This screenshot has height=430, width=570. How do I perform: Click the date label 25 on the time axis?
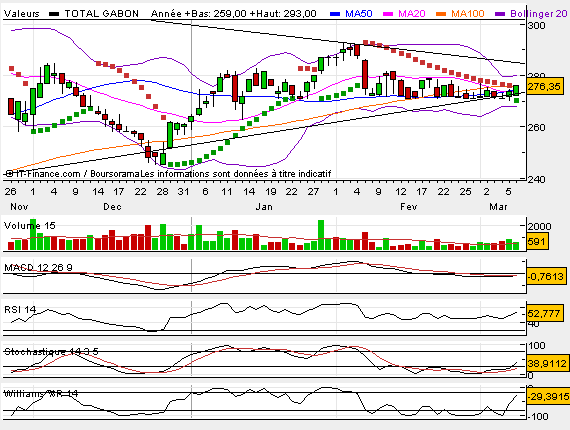[x=466, y=192]
